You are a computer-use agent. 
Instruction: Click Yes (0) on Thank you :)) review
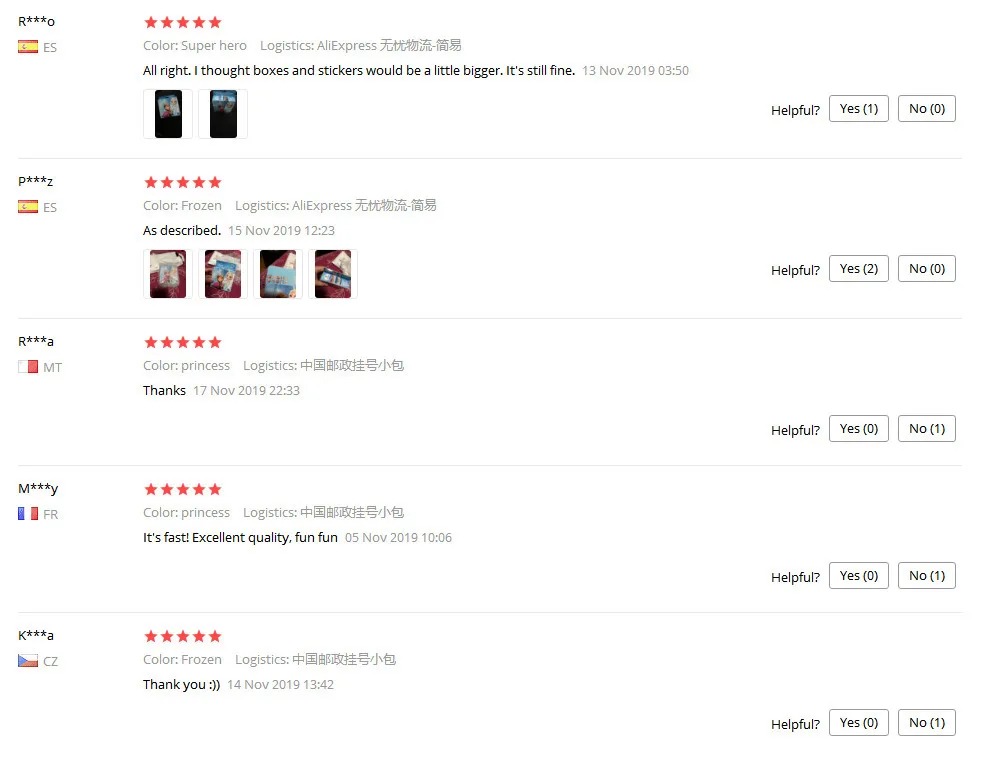pyautogui.click(x=859, y=723)
